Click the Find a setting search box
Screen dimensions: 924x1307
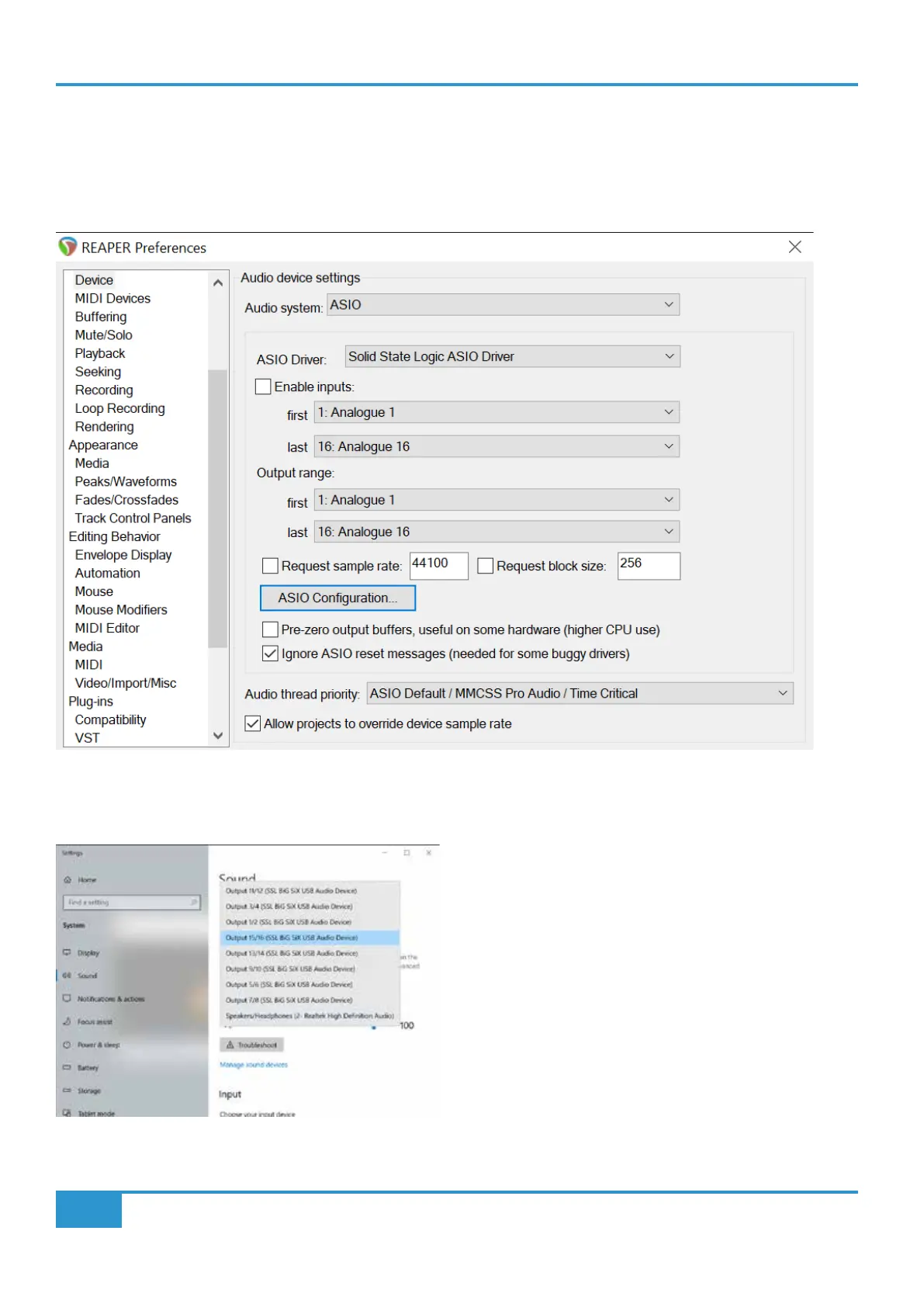(x=132, y=902)
